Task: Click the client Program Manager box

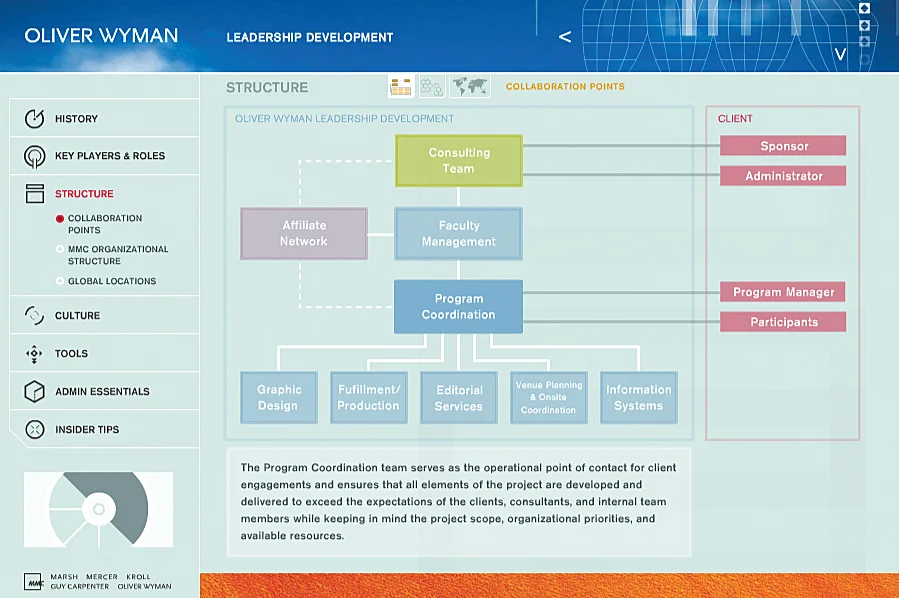Action: click(783, 292)
